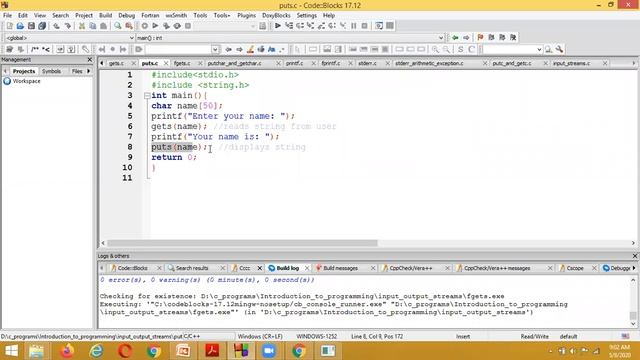The width and height of the screenshot is (640, 360).
Task: Click the Find magnifier icon
Action: (x=118, y=26)
